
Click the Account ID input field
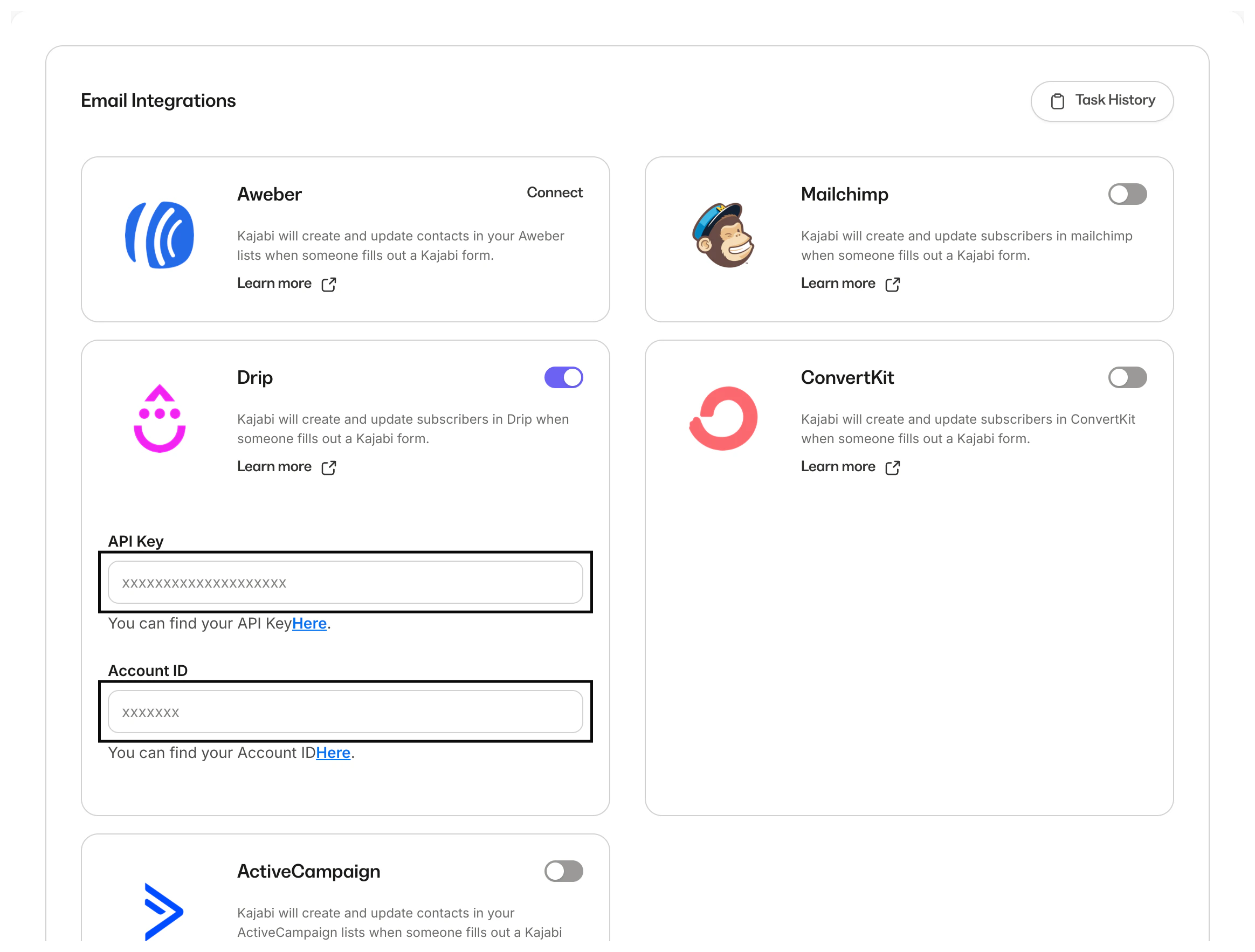pyautogui.click(x=345, y=712)
